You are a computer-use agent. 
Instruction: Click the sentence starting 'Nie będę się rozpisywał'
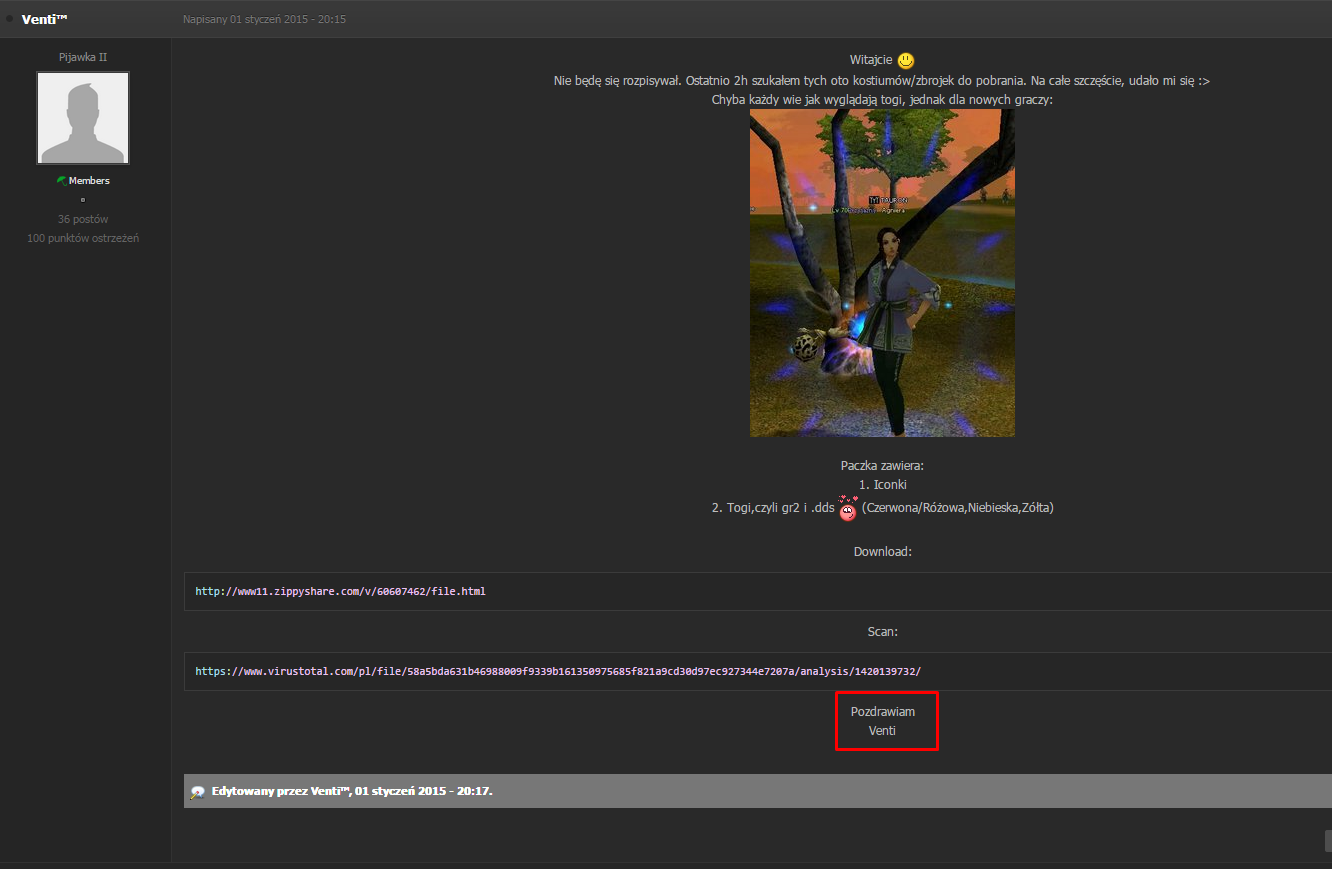point(883,81)
